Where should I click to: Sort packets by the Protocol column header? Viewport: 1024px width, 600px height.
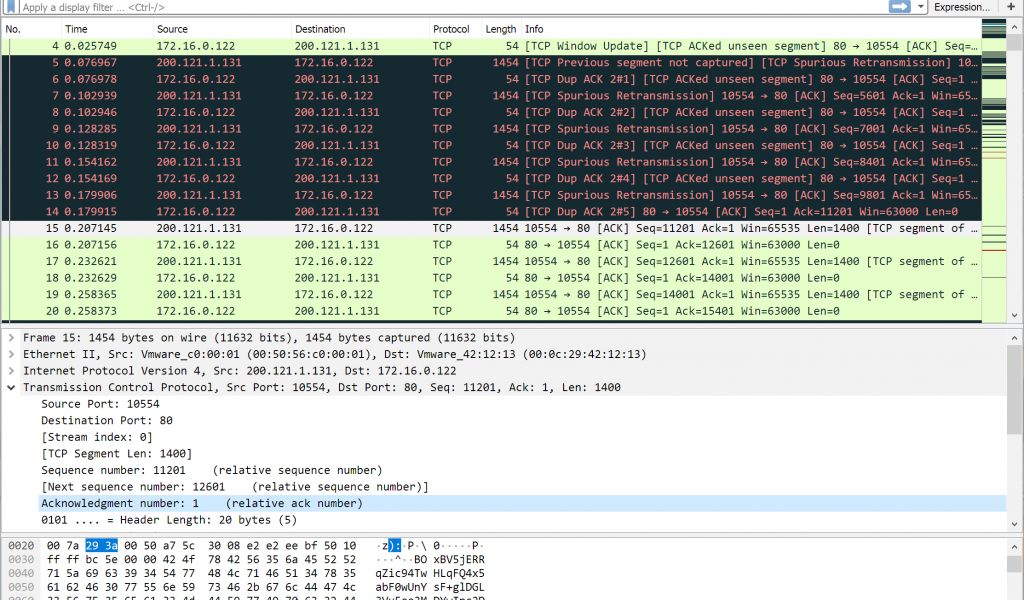point(451,29)
